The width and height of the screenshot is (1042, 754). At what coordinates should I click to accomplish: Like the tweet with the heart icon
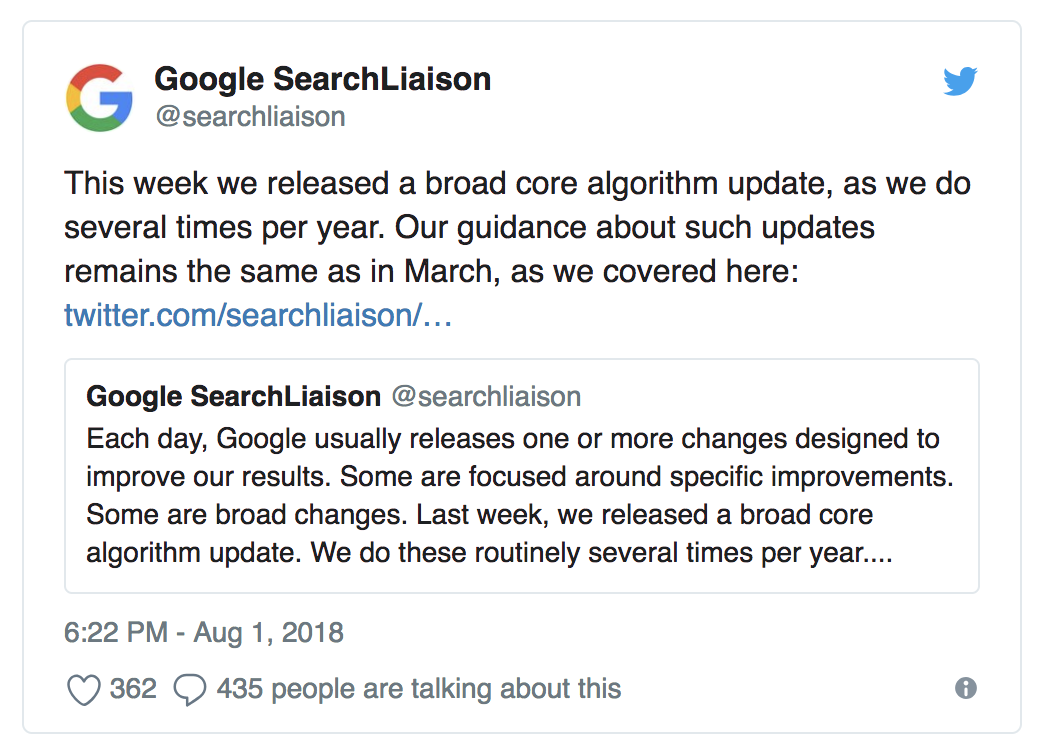point(83,689)
